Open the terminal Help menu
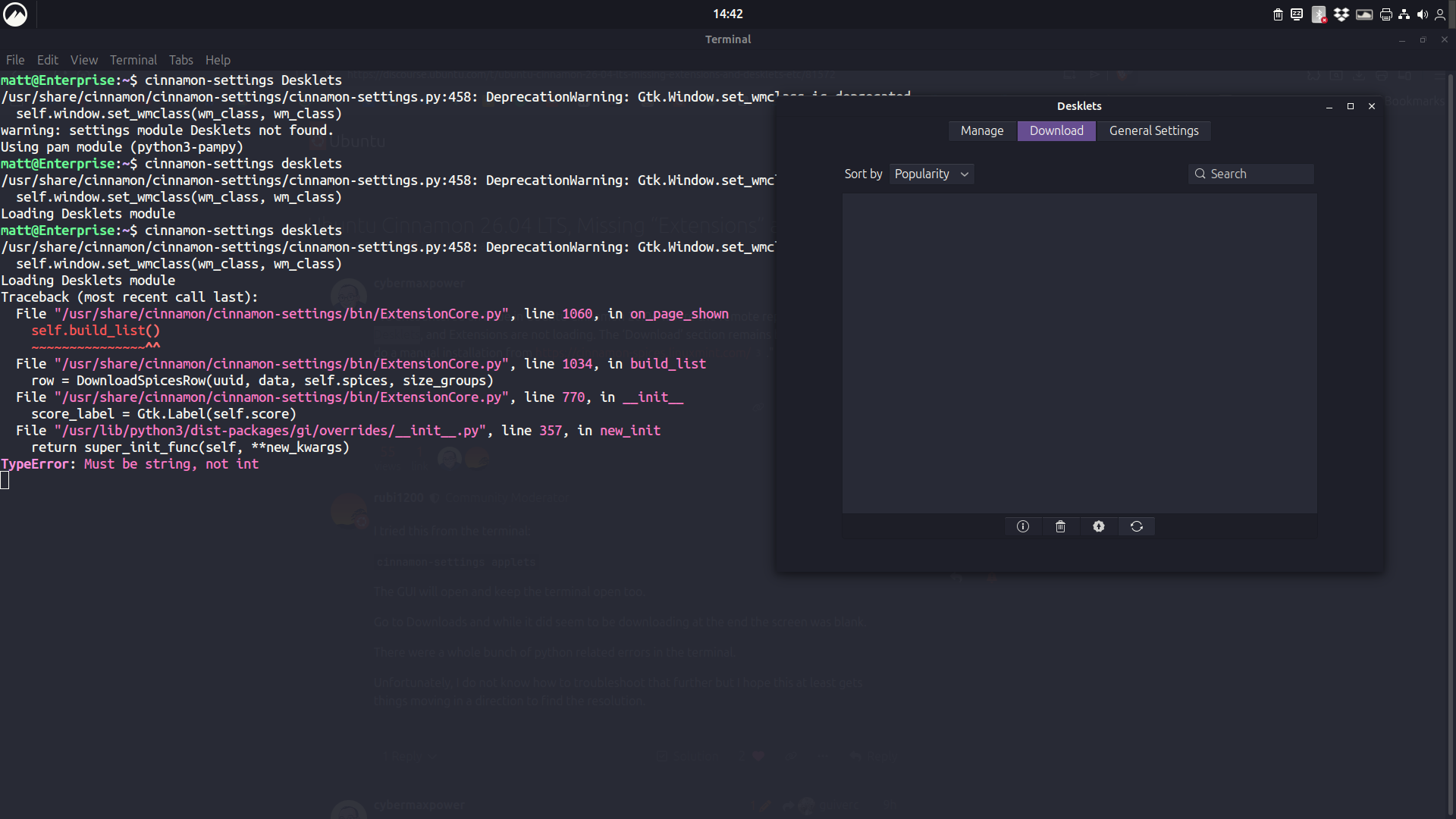1456x819 pixels. point(218,60)
